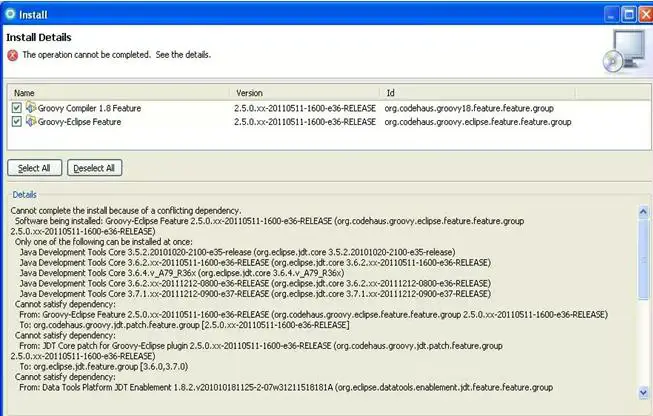Sort by the Id column header

click(x=478, y=93)
